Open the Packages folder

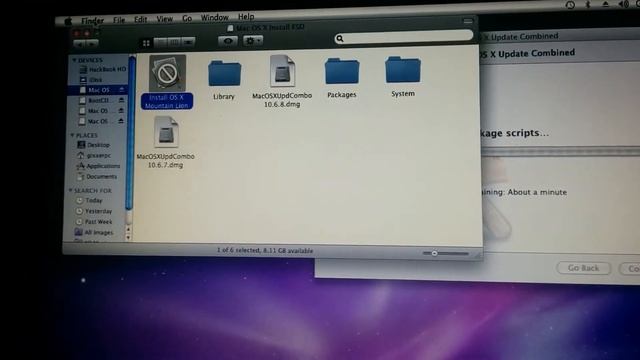click(x=342, y=71)
